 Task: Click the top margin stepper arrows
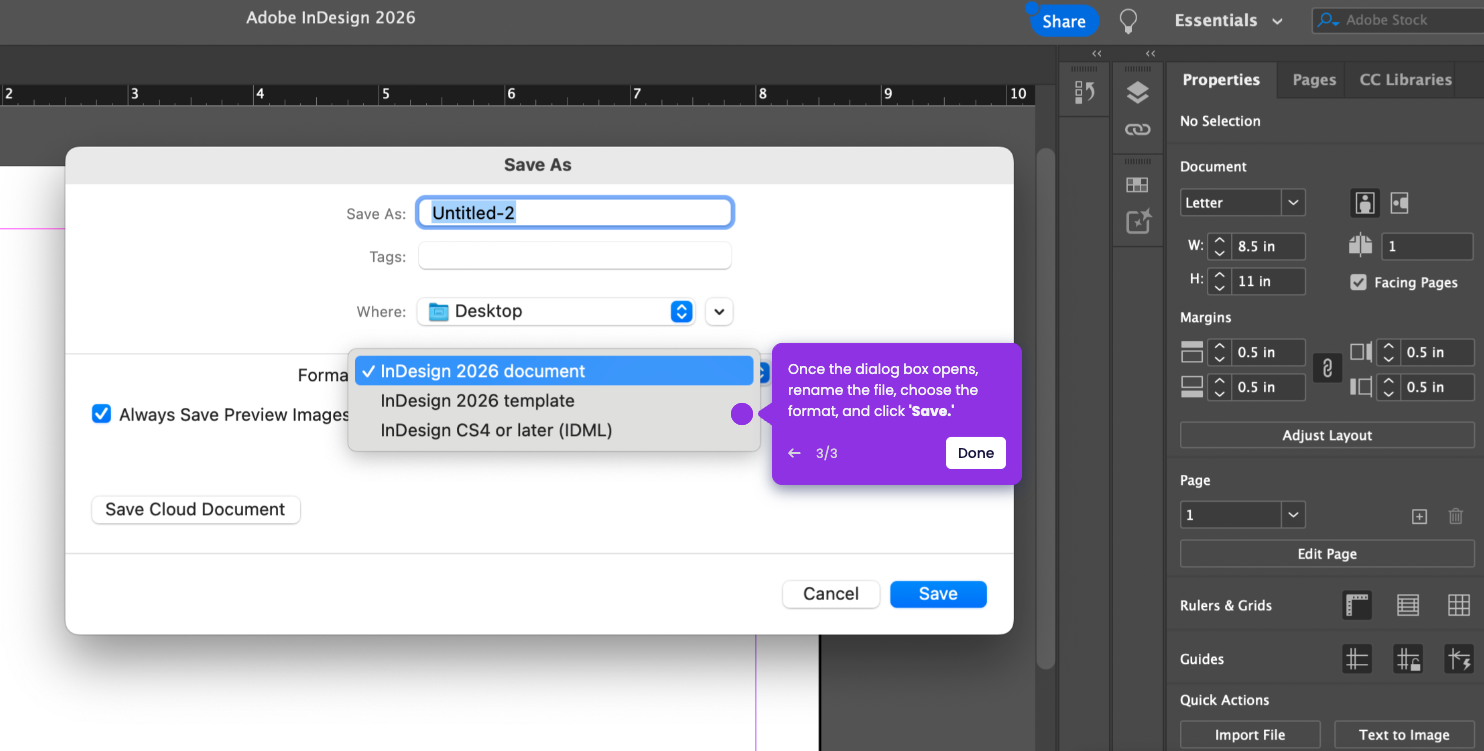[x=1219, y=352]
